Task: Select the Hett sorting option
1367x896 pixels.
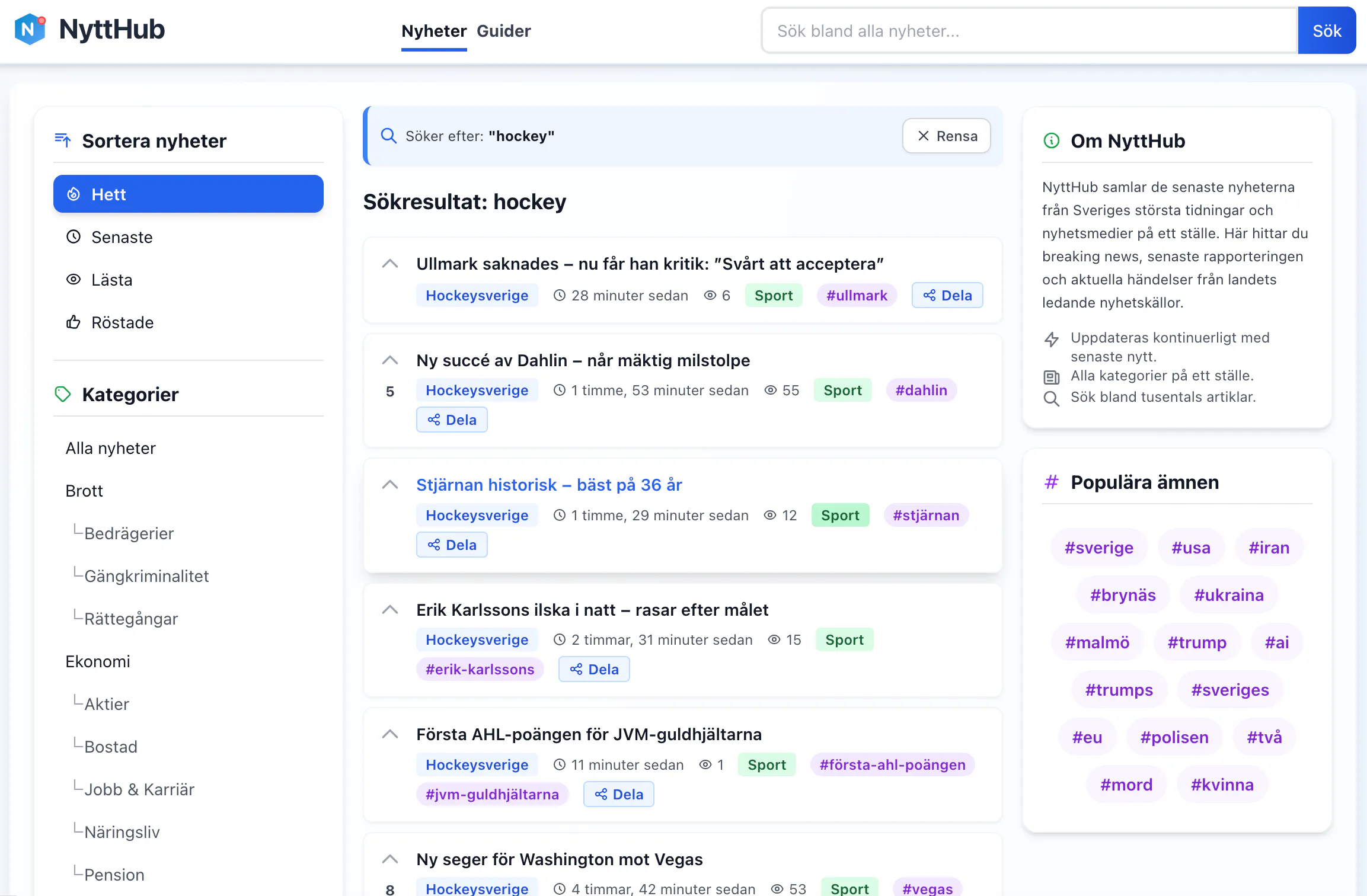Action: coord(189,194)
